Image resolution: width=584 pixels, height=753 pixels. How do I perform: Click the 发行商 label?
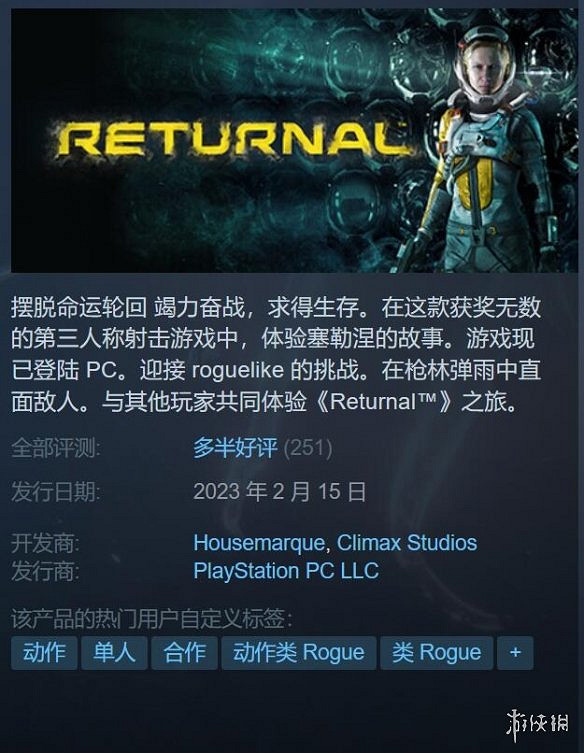point(45,571)
